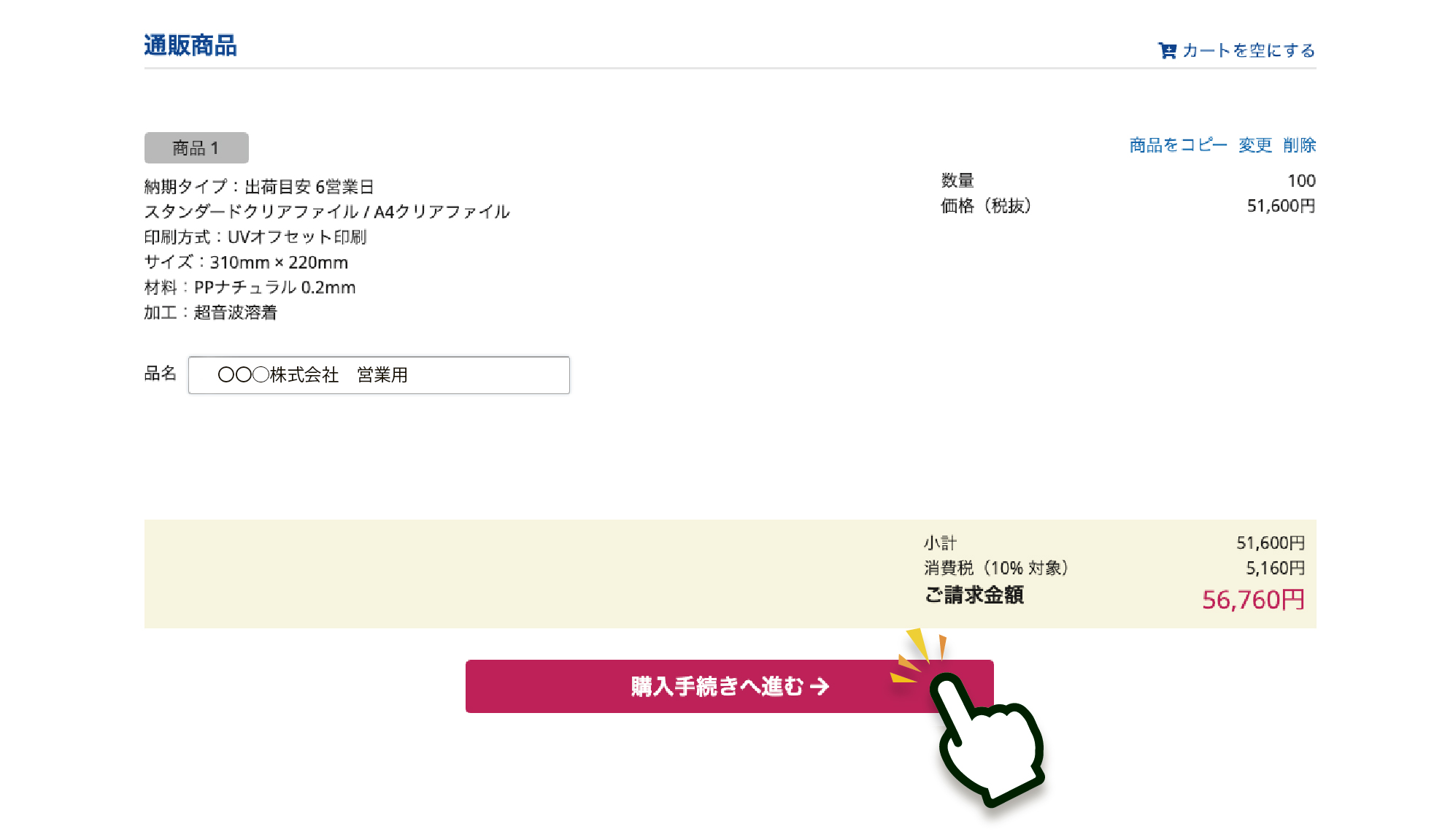
Task: Click the PPナチュラル 0.2mm material line
Action: (250, 288)
